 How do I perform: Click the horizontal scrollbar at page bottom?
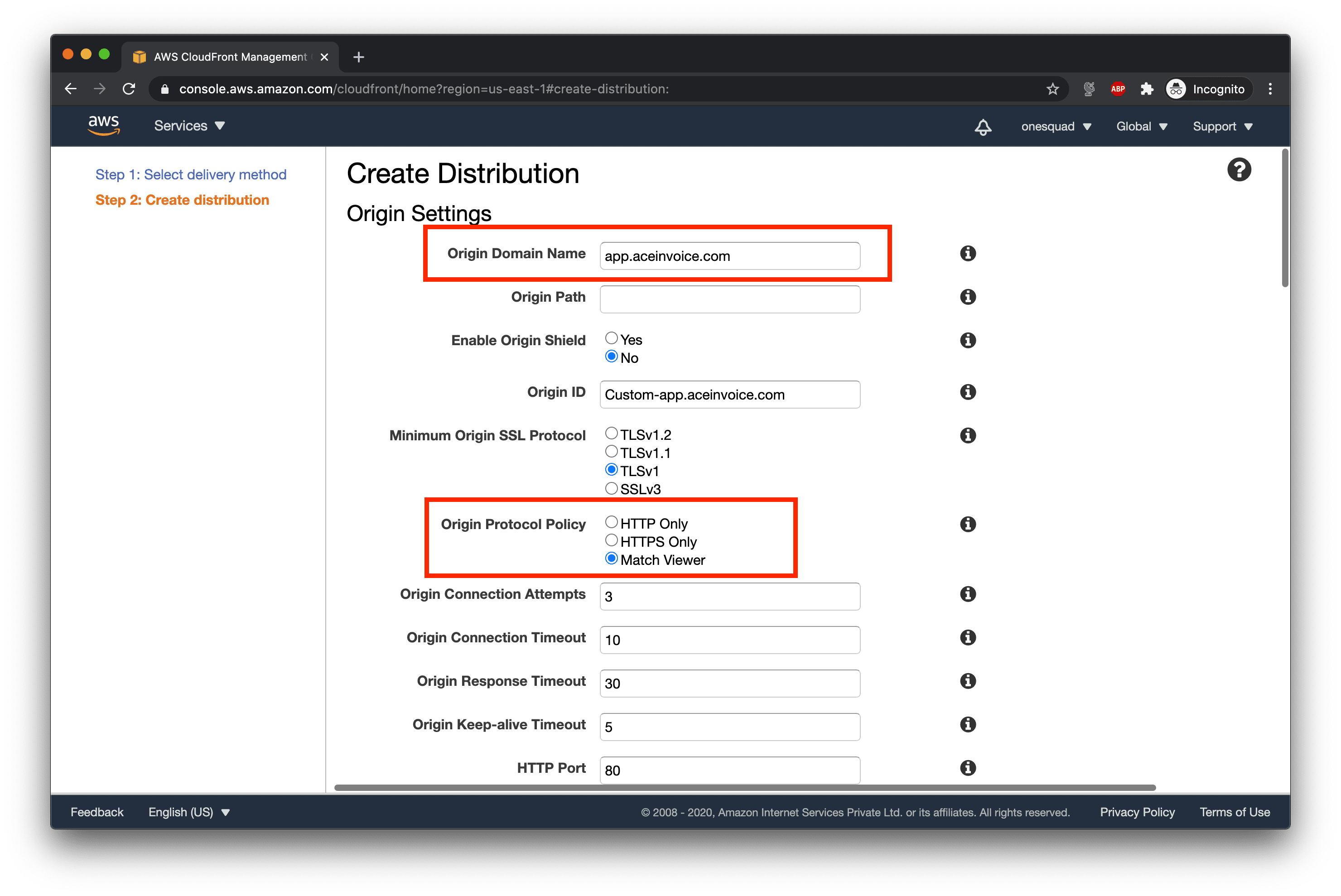tap(744, 788)
